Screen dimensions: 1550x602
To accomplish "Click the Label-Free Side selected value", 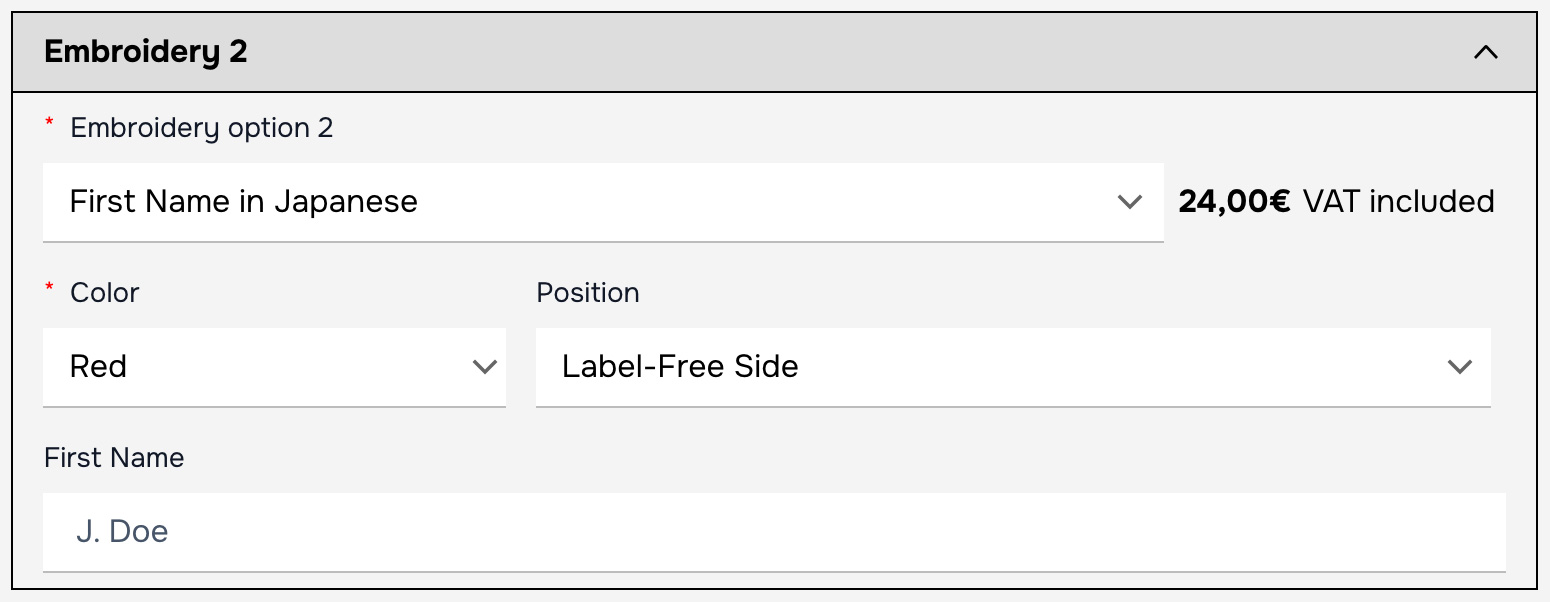I will [x=680, y=367].
